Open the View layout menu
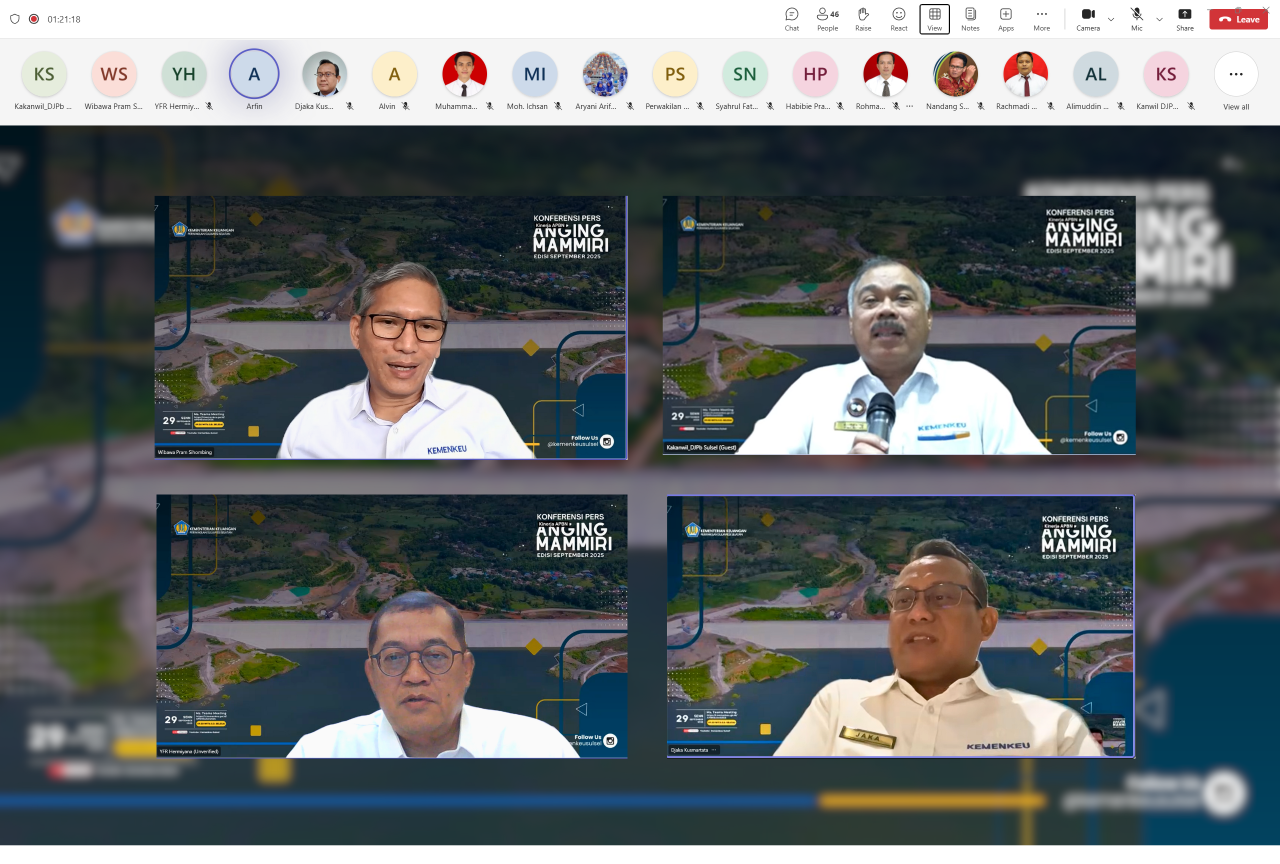The width and height of the screenshot is (1280, 864). pos(934,18)
